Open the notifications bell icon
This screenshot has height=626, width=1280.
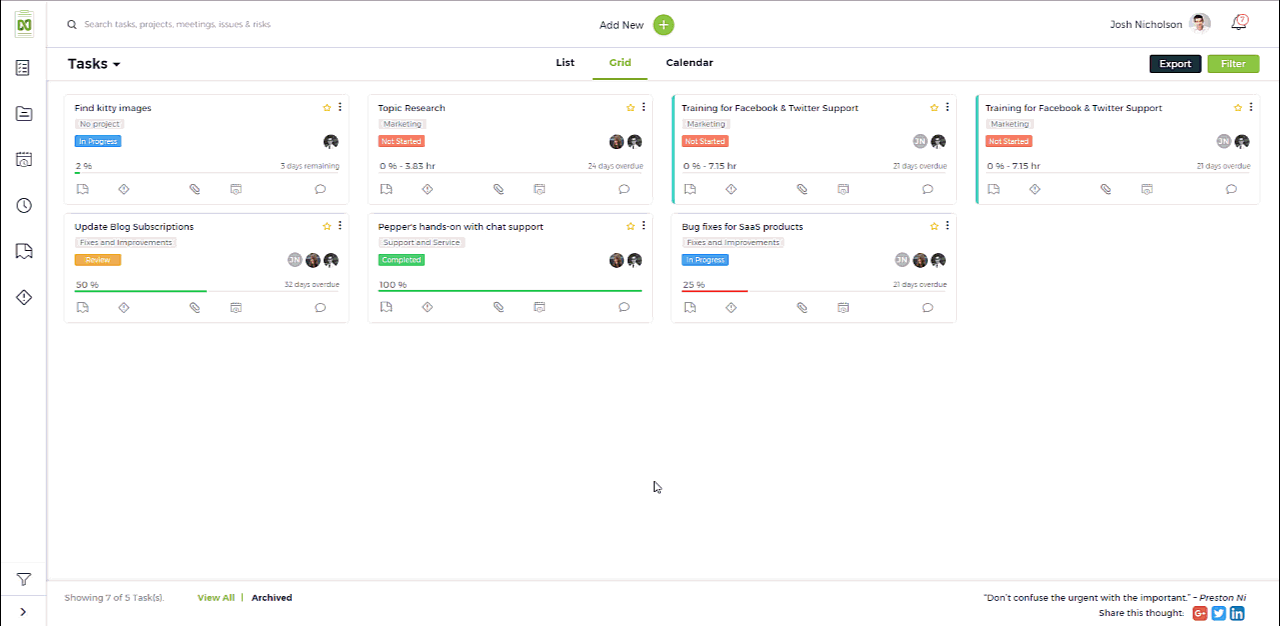click(x=1239, y=23)
